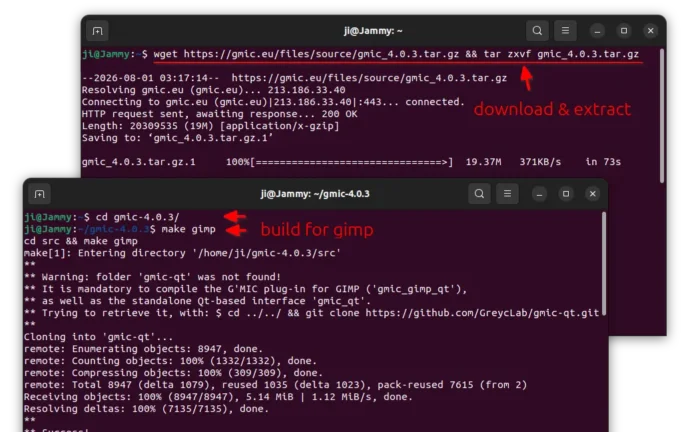
Task: Click 'as well as the standalone Qt-based' line
Action: tap(197, 301)
